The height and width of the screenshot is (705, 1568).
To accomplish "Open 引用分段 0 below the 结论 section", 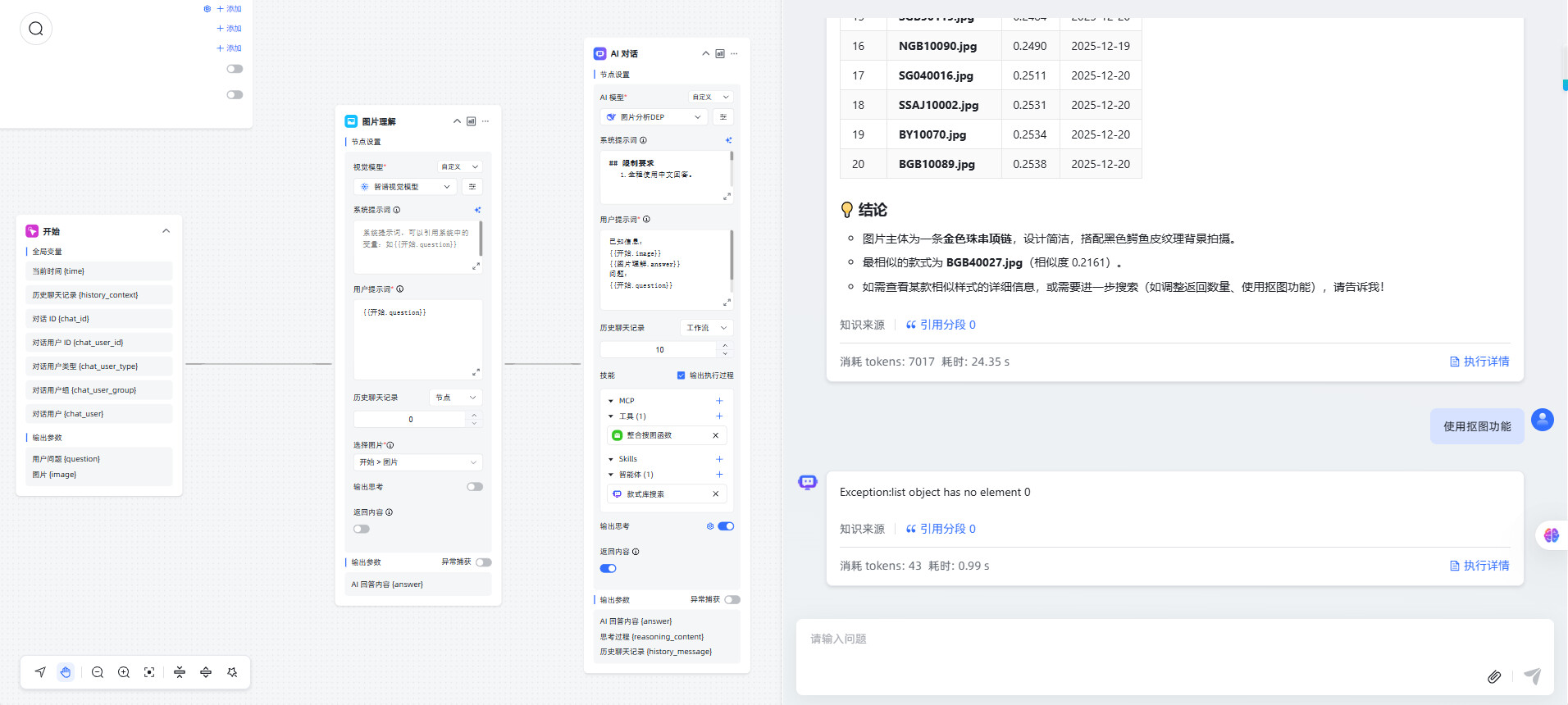I will [941, 325].
